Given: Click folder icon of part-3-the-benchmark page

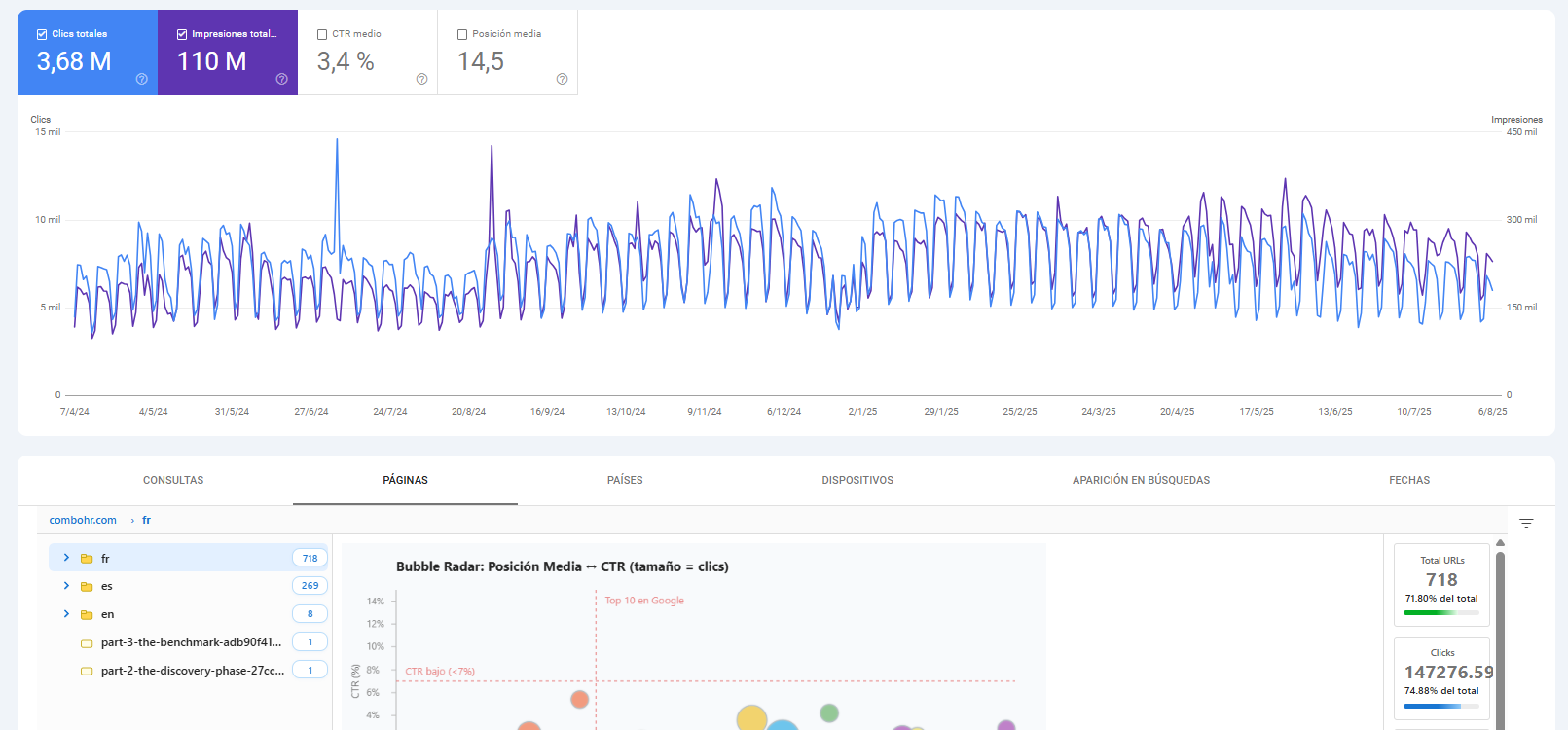Looking at the screenshot, I should pos(87,643).
